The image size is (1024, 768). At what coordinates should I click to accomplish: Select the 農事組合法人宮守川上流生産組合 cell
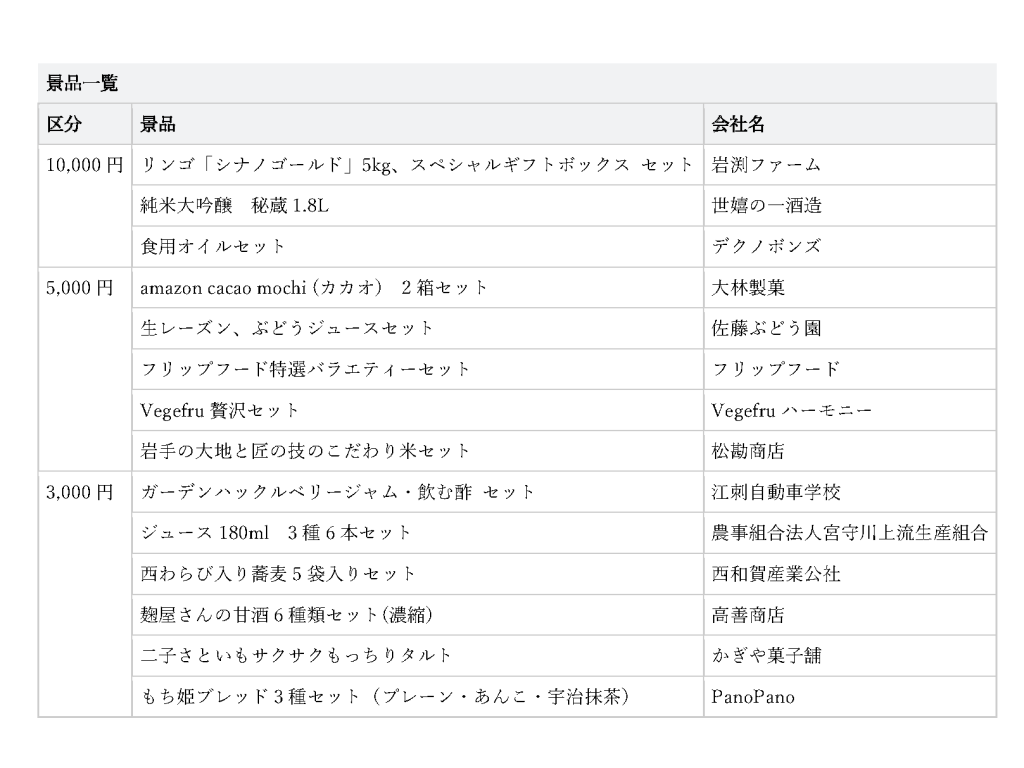850,533
